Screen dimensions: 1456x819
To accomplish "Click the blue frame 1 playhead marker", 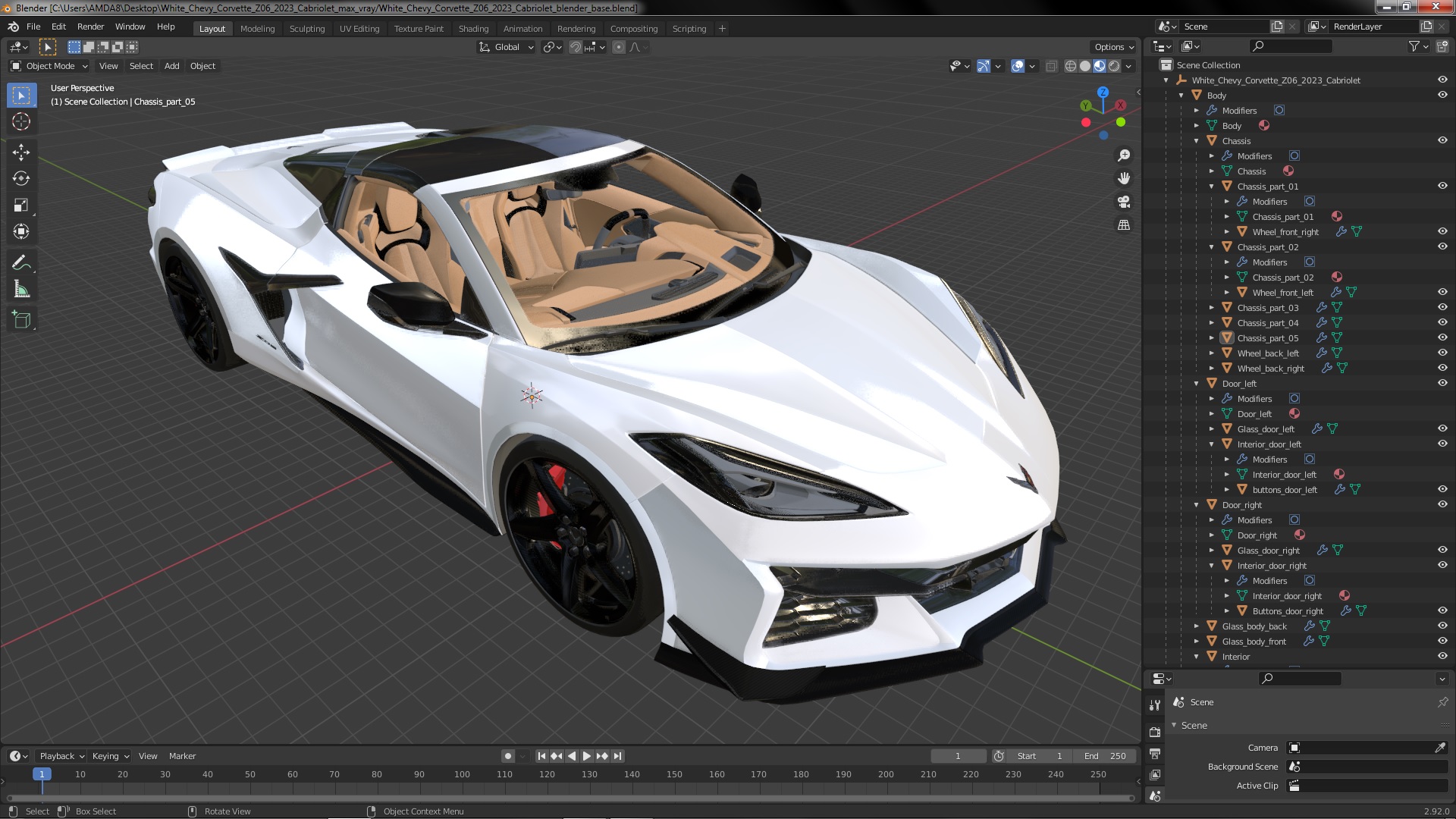I will 42,774.
